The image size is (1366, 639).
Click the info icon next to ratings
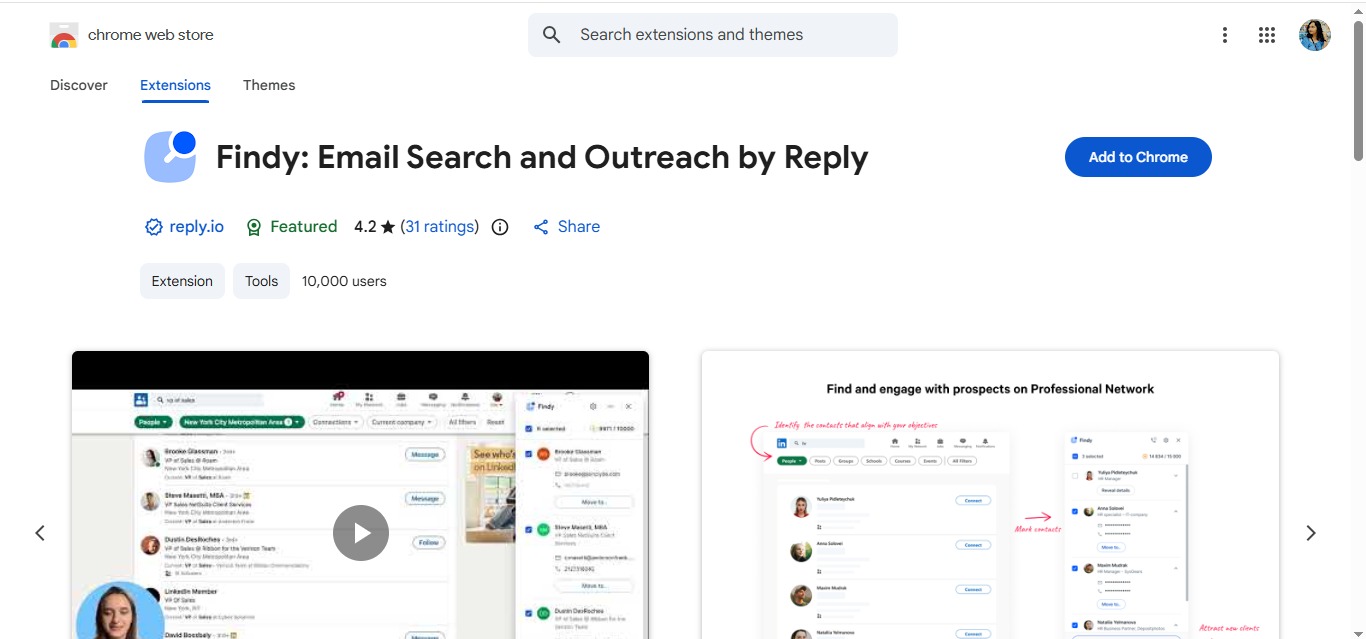(499, 227)
